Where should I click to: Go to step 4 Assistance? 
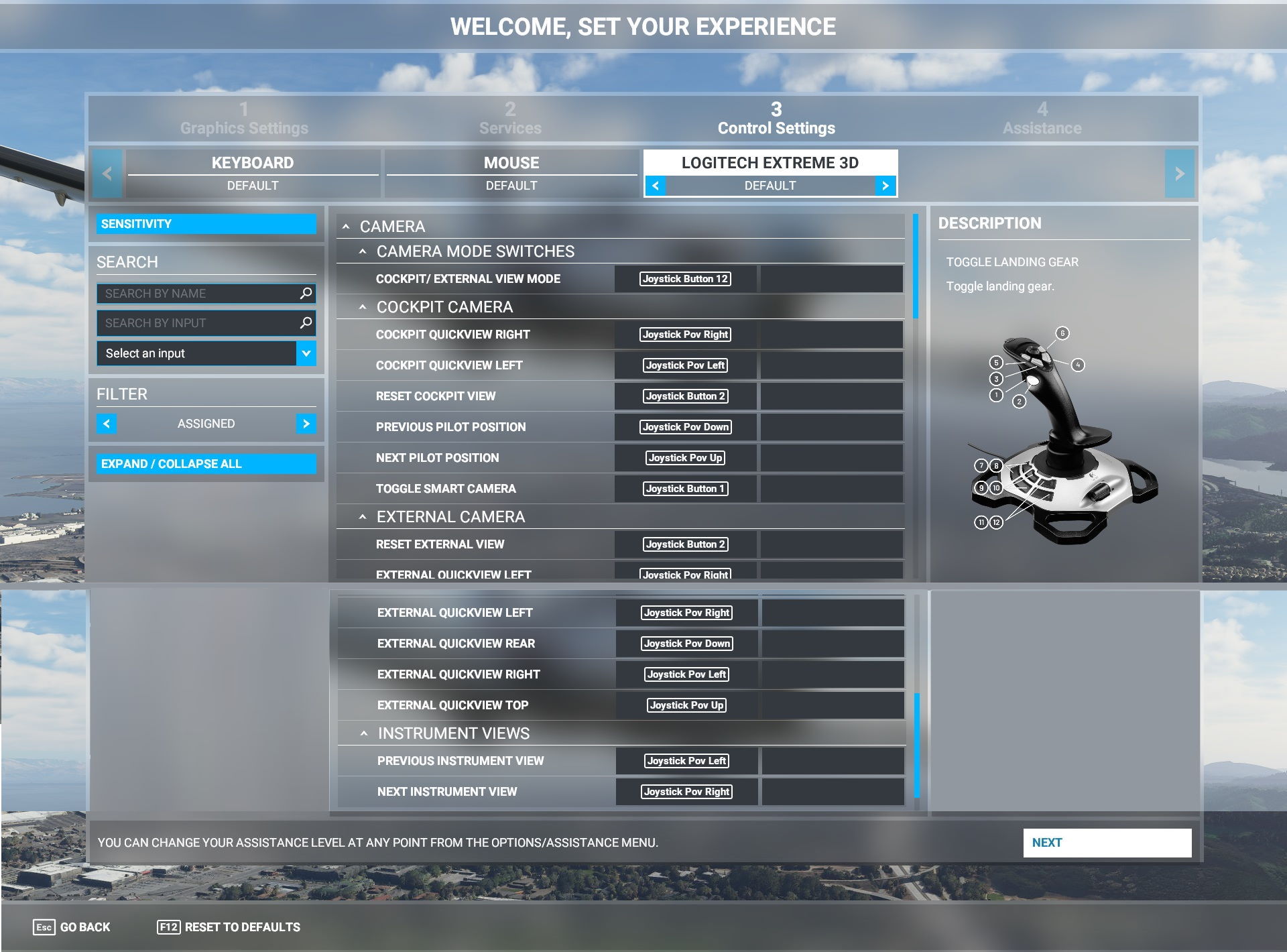(x=1042, y=119)
